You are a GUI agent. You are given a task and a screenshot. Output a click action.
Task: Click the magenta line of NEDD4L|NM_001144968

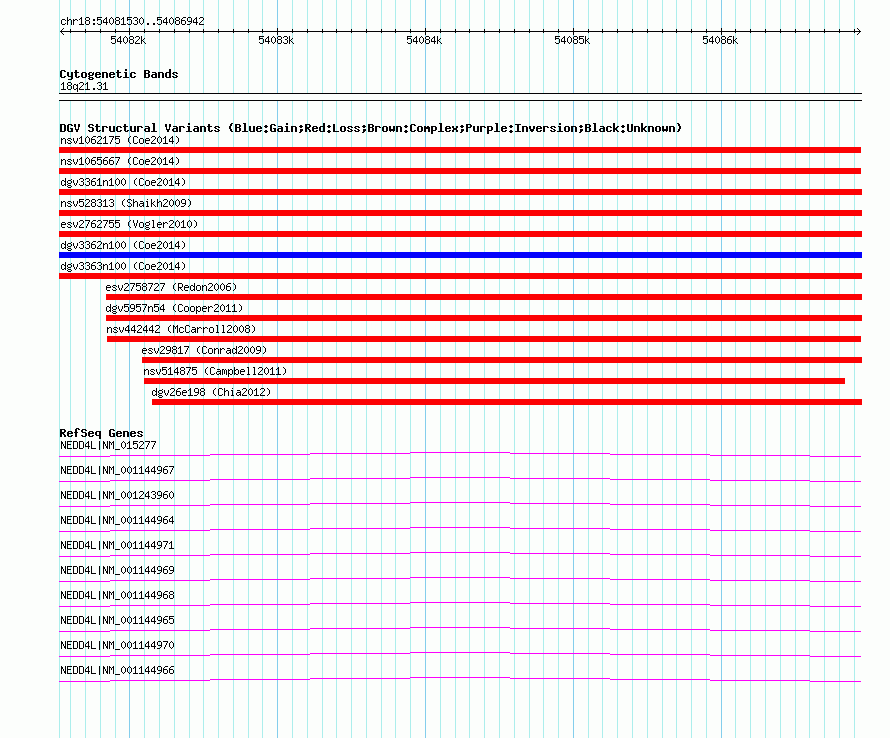coord(460,604)
